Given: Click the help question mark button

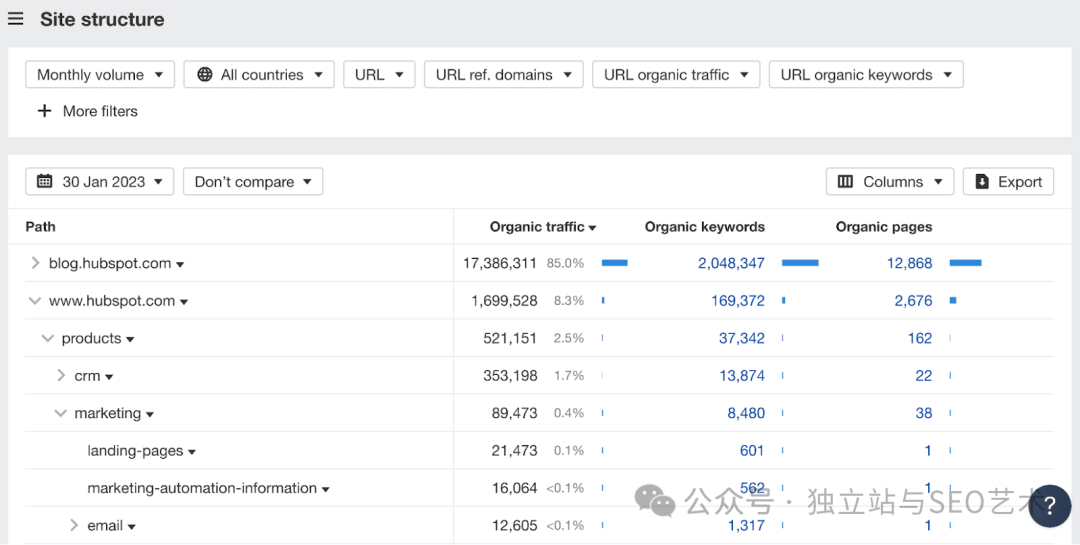Looking at the screenshot, I should [x=1049, y=506].
